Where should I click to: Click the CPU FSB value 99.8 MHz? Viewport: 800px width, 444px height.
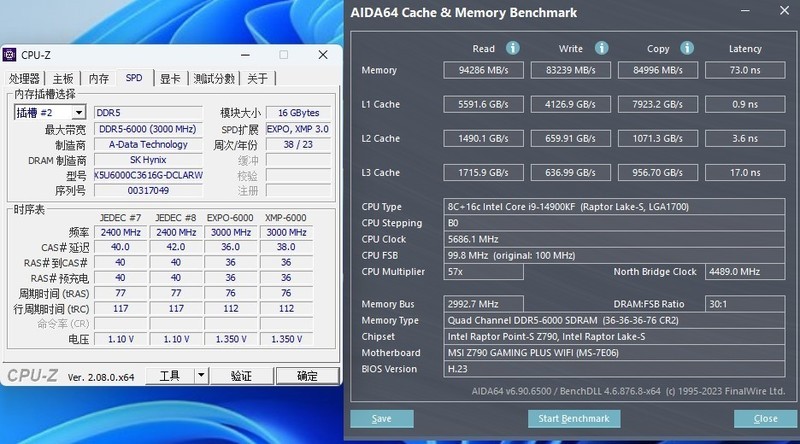614,256
